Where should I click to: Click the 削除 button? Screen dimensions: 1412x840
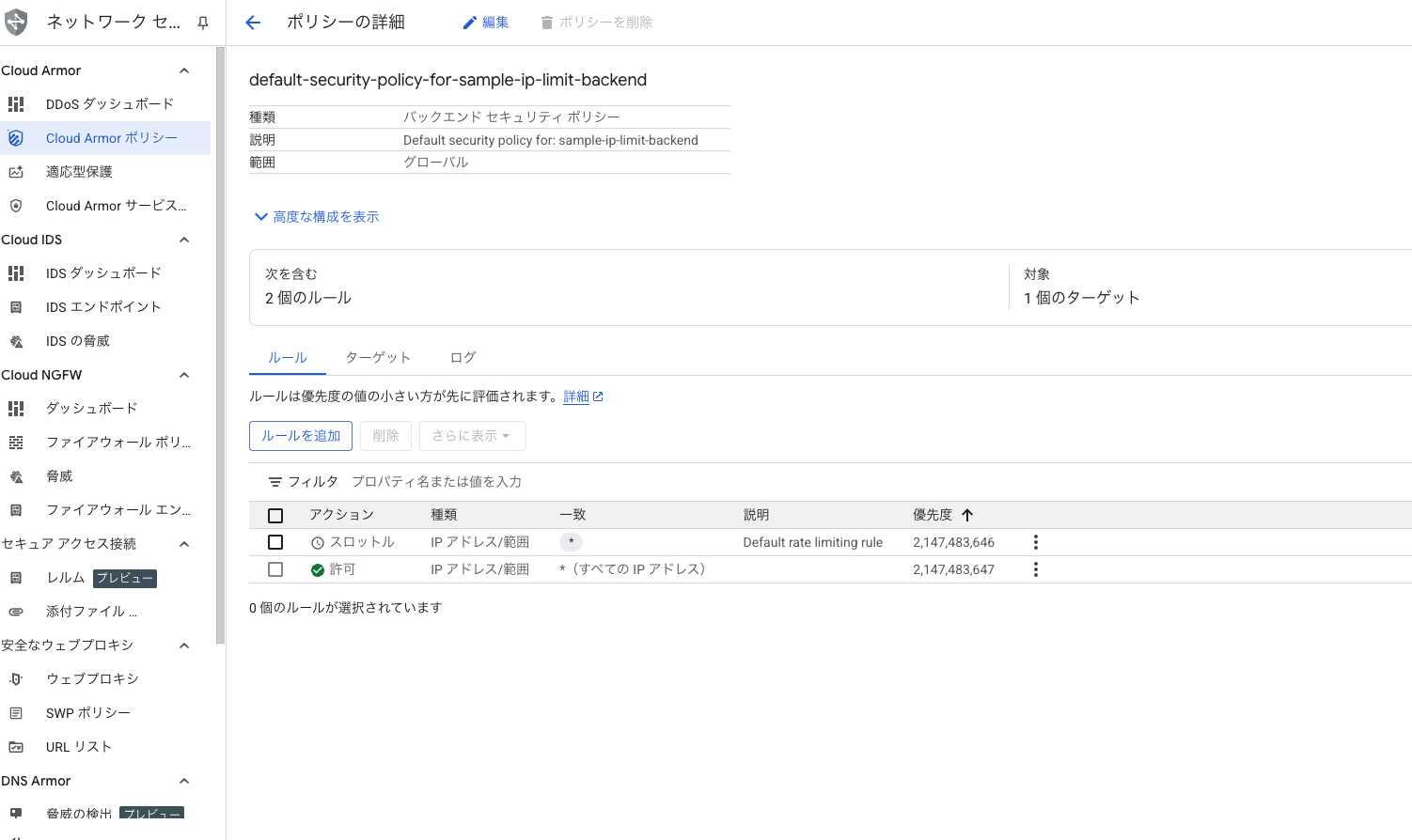(x=385, y=436)
